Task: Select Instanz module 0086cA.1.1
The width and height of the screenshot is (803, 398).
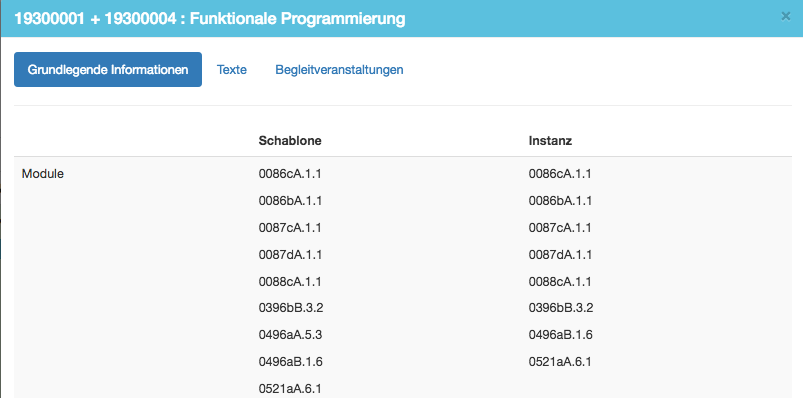Action: pos(560,174)
